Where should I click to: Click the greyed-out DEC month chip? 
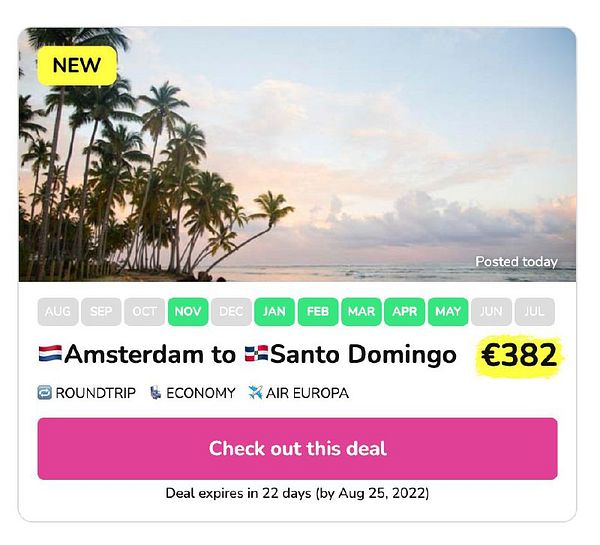[x=231, y=312]
